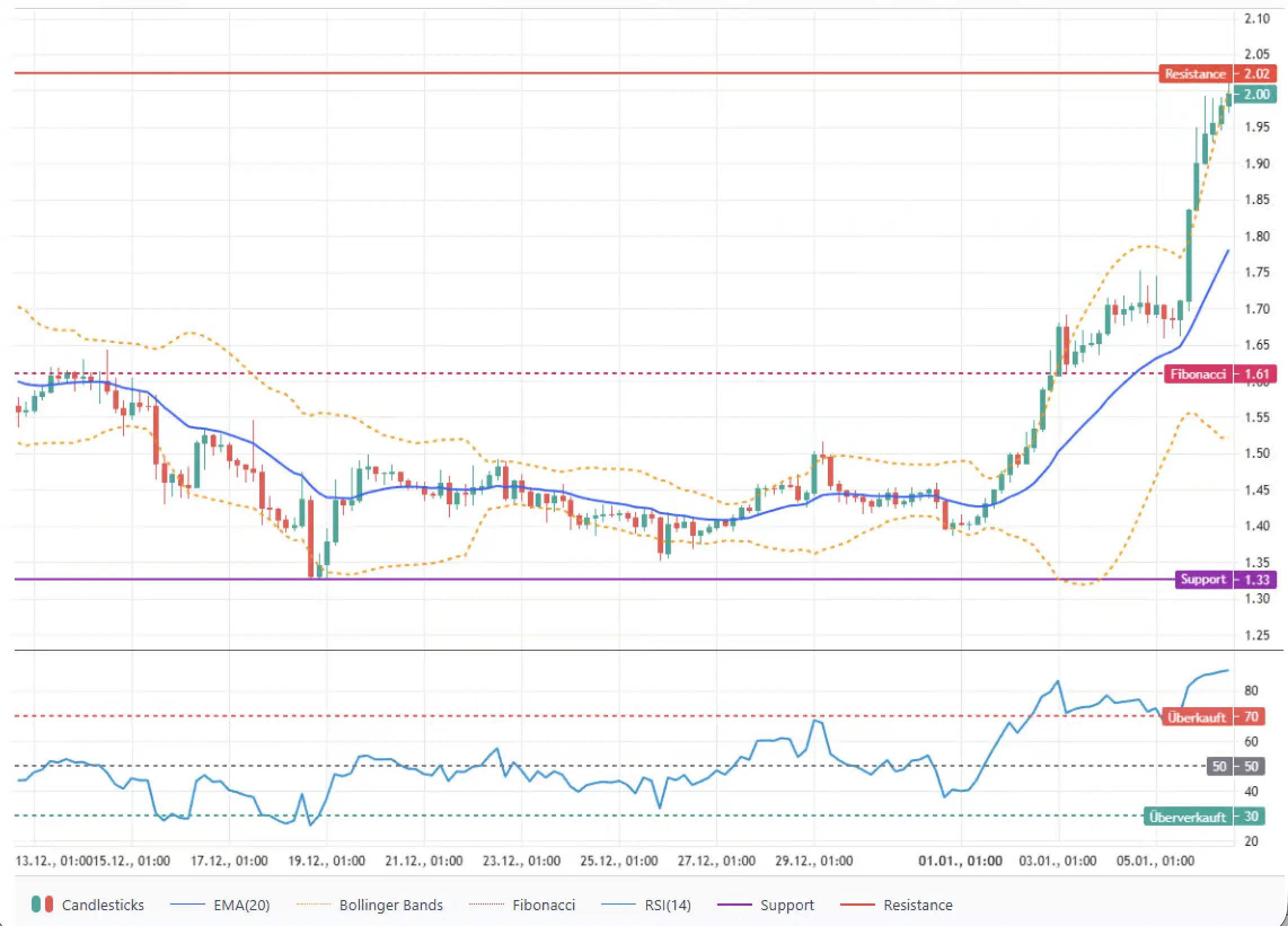Image resolution: width=1288 pixels, height=926 pixels.
Task: Select the Candlesticks icon in the legend
Action: click(43, 905)
